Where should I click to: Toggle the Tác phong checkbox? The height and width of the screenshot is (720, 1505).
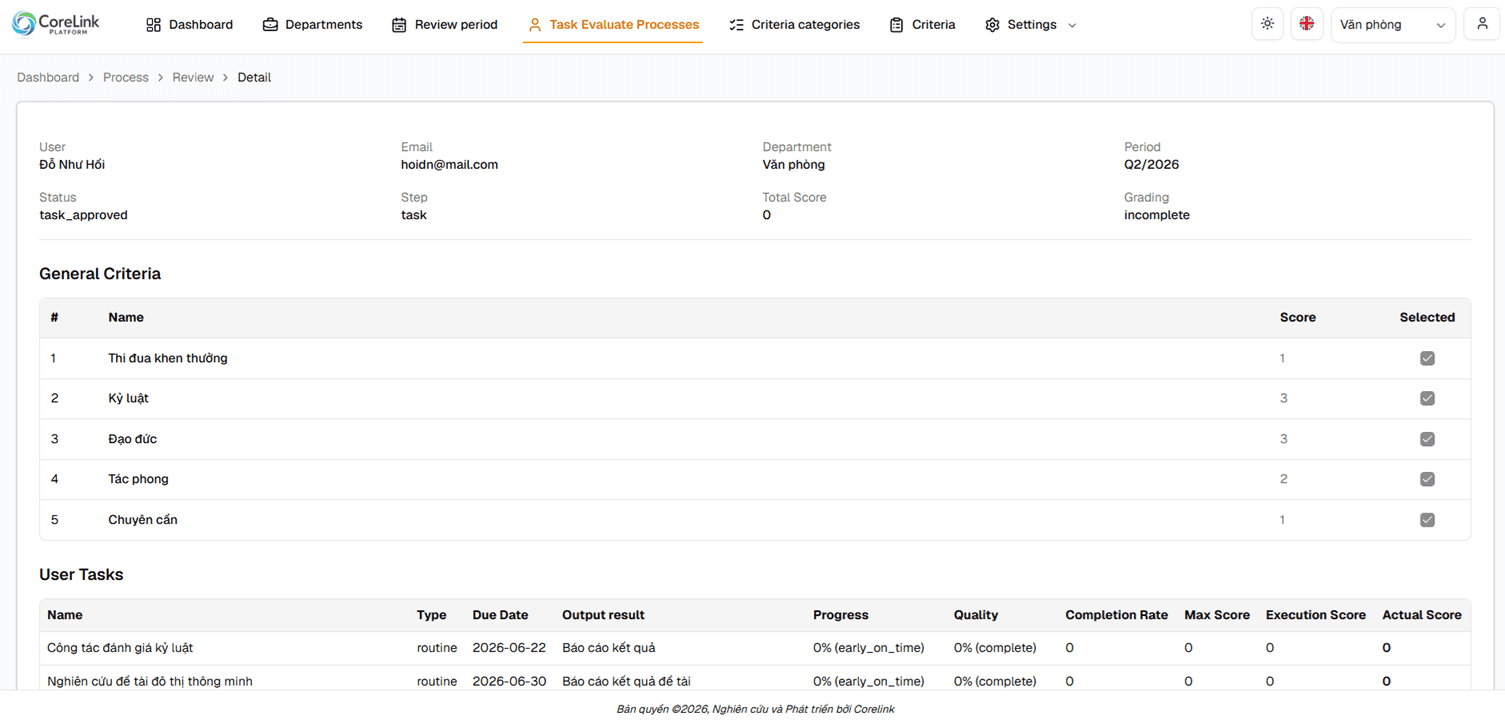click(x=1427, y=479)
